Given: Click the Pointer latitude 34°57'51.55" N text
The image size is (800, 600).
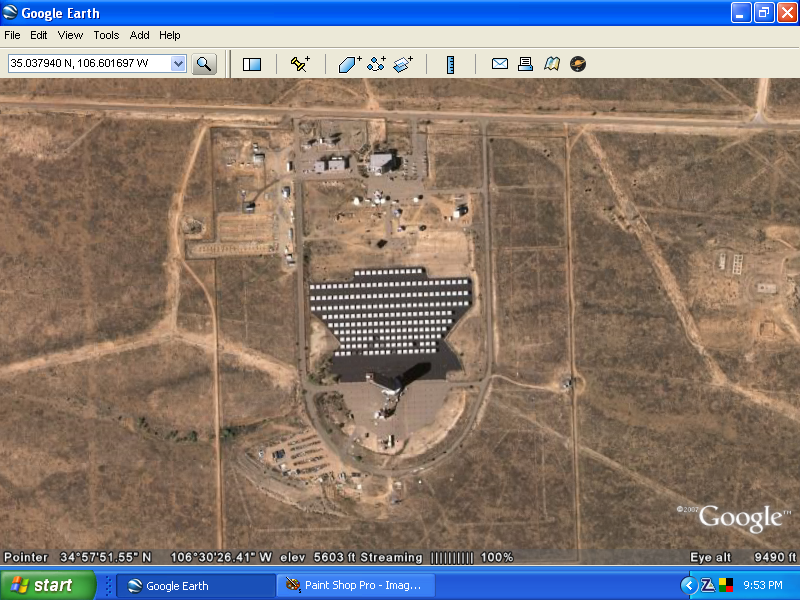Looking at the screenshot, I should point(78,557).
